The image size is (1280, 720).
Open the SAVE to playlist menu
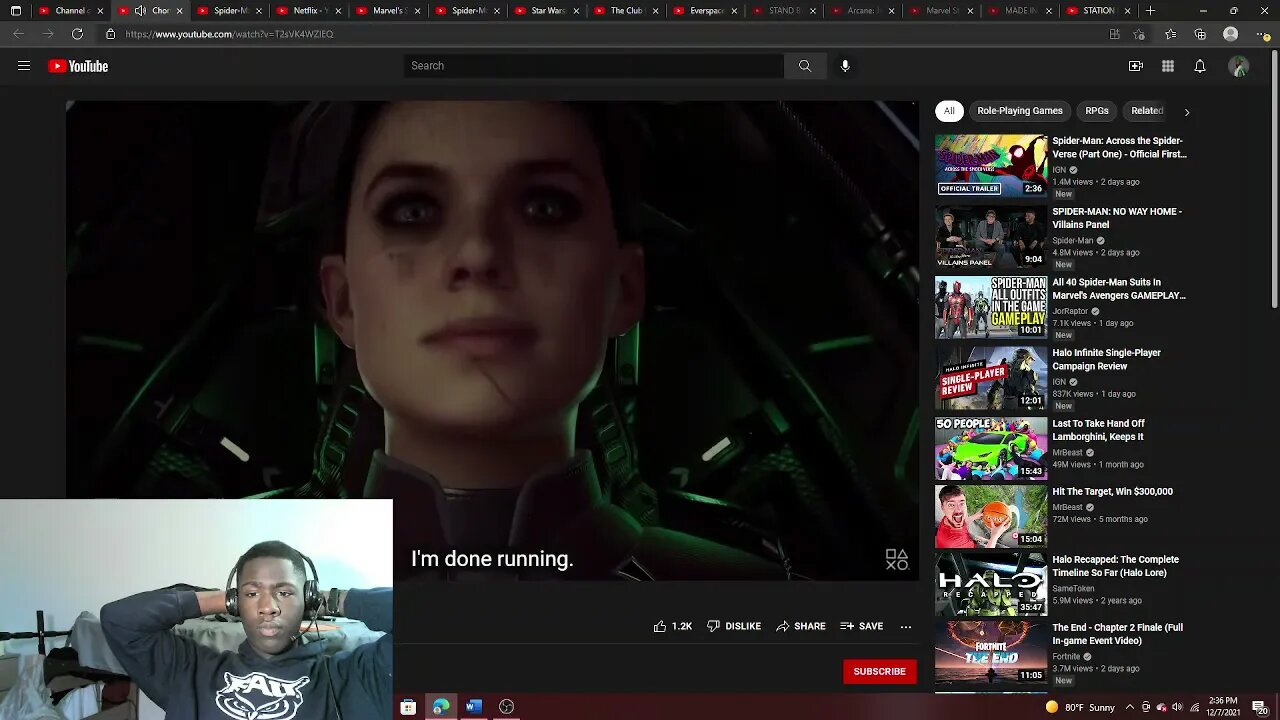(x=862, y=626)
